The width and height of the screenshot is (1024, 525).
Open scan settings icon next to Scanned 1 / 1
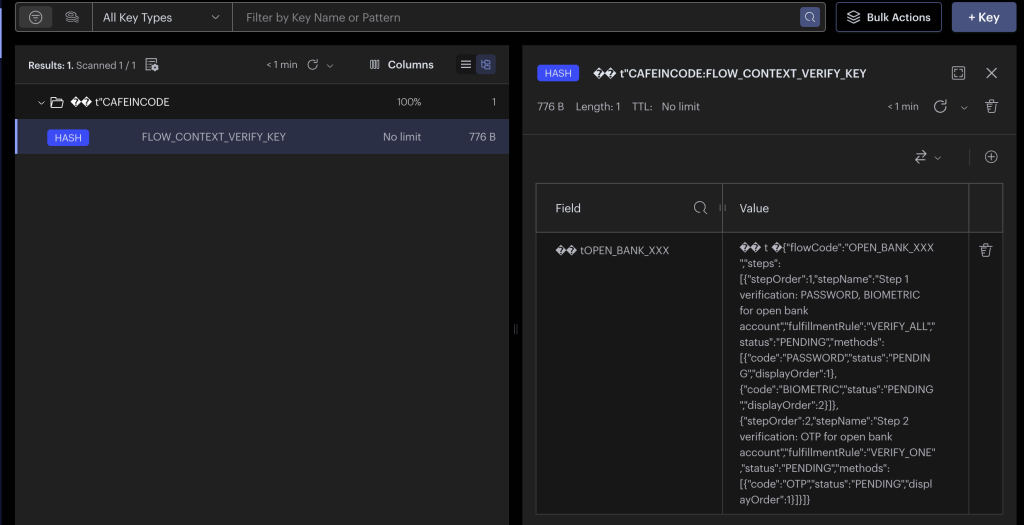coord(152,65)
